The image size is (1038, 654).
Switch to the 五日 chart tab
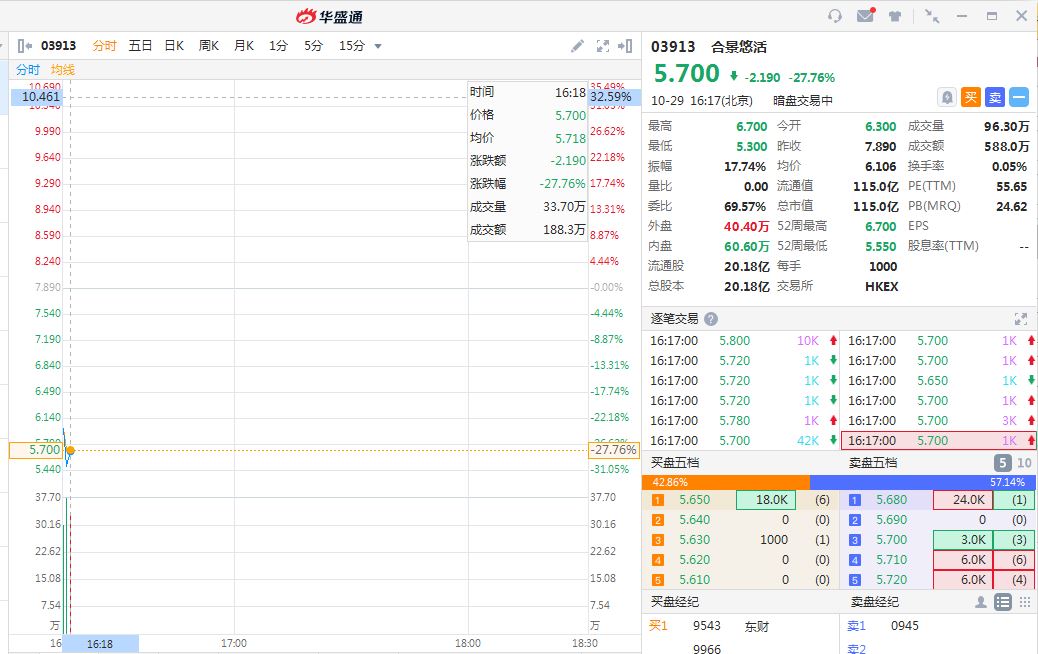tap(140, 46)
